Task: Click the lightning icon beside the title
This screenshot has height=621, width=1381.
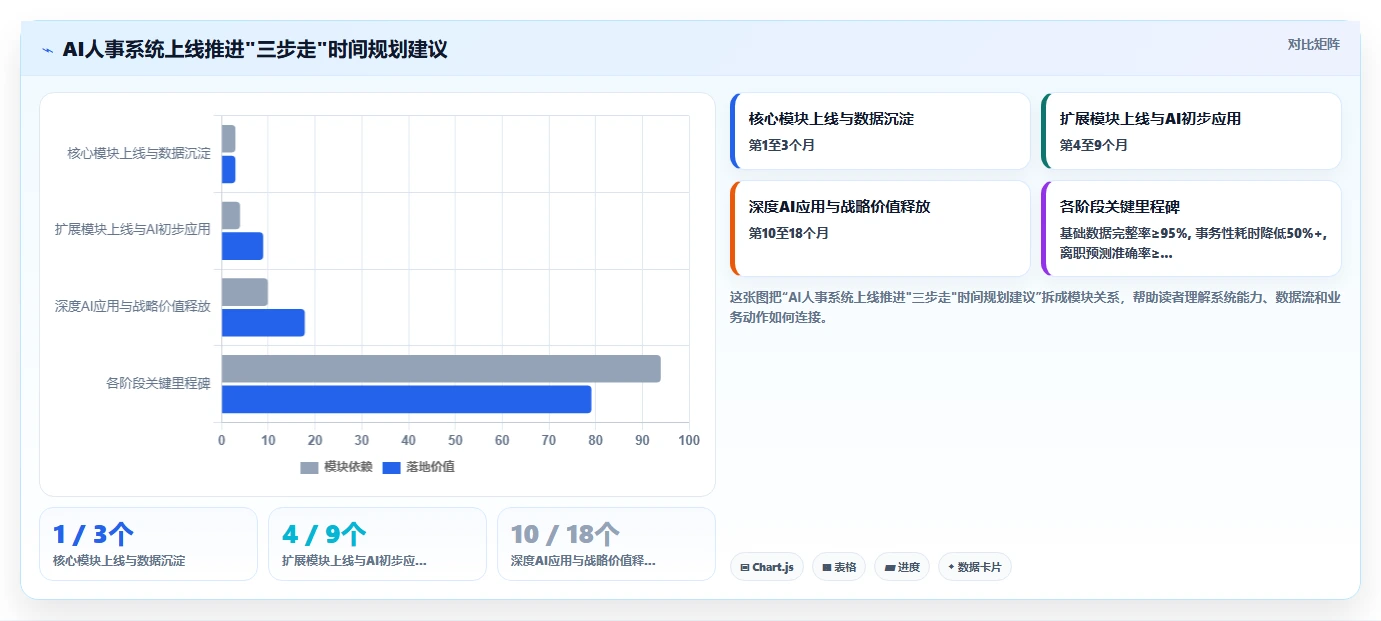Action: click(47, 50)
